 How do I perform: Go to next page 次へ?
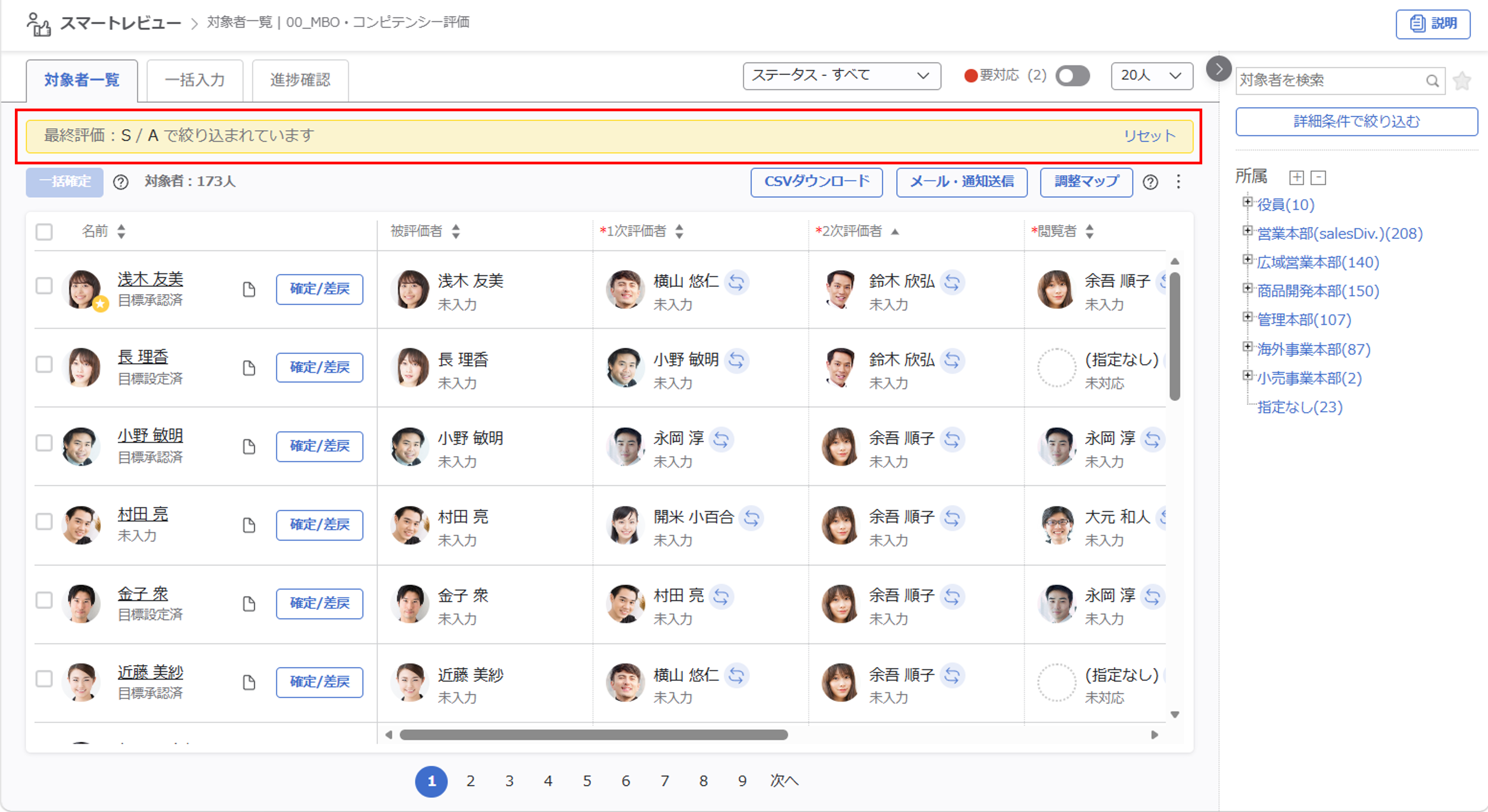click(x=784, y=781)
